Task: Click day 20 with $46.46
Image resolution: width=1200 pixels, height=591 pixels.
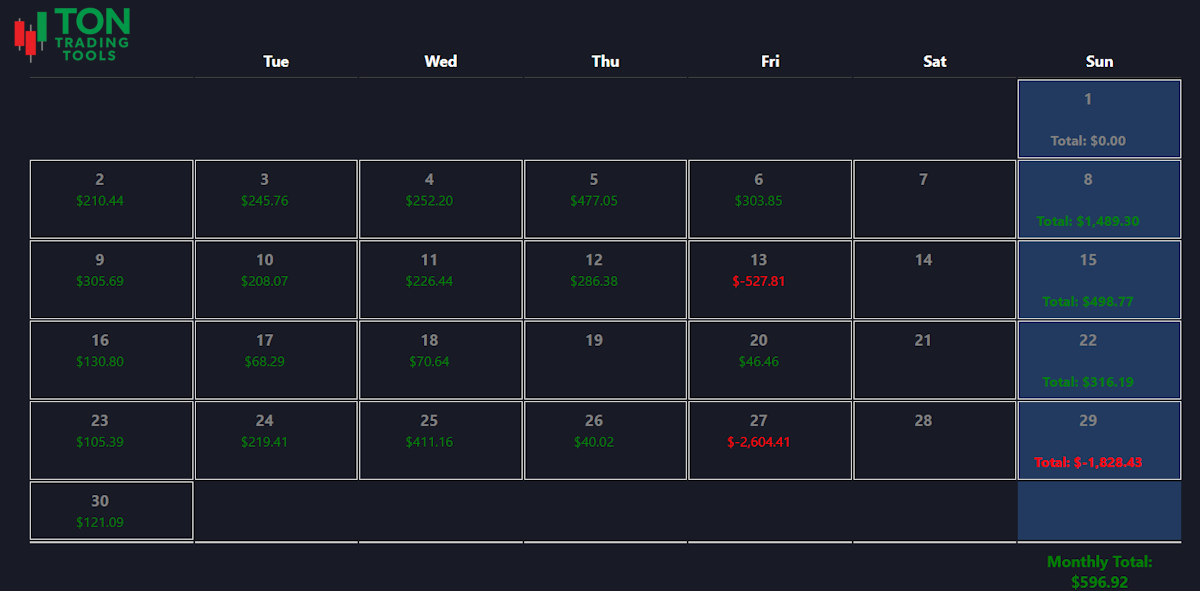Action: click(769, 360)
